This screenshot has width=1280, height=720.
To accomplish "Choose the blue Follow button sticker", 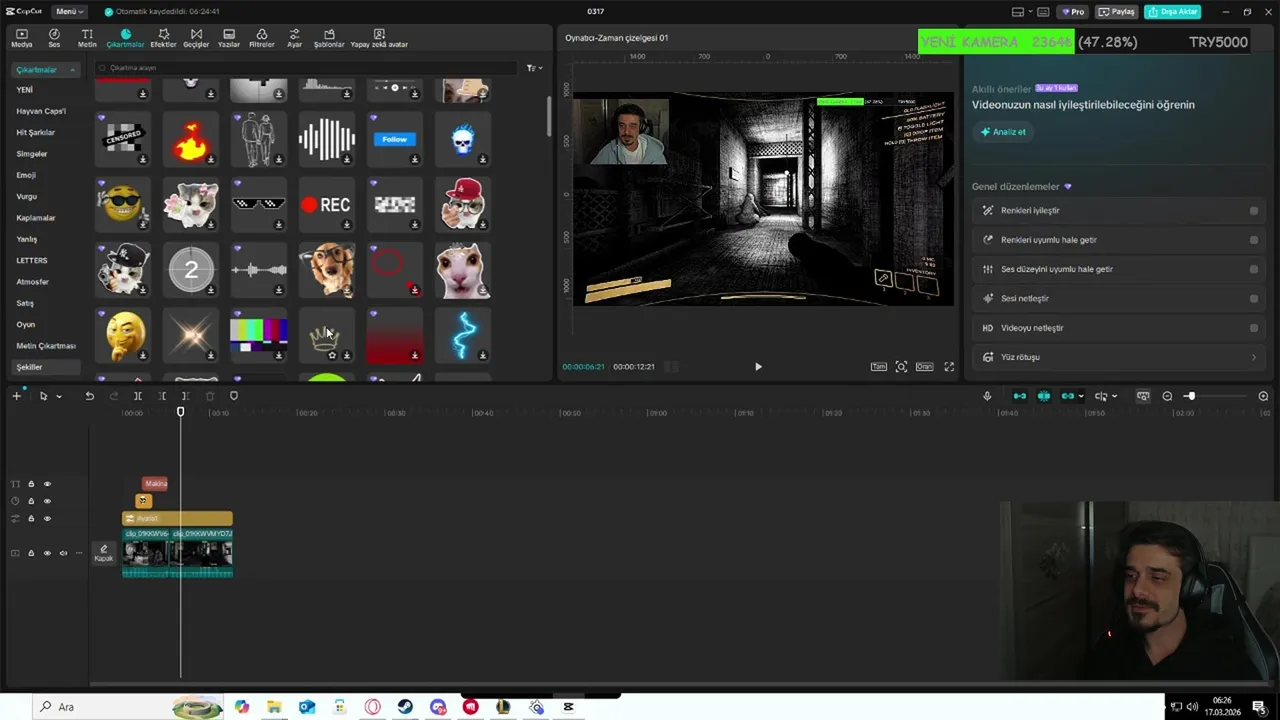I will pos(394,139).
